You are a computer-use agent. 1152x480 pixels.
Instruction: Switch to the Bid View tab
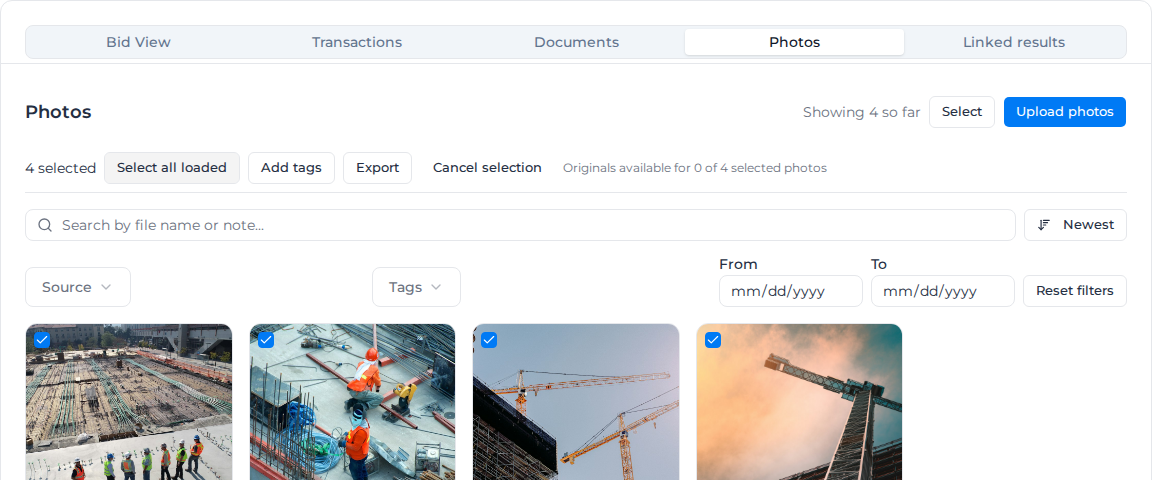coord(138,42)
